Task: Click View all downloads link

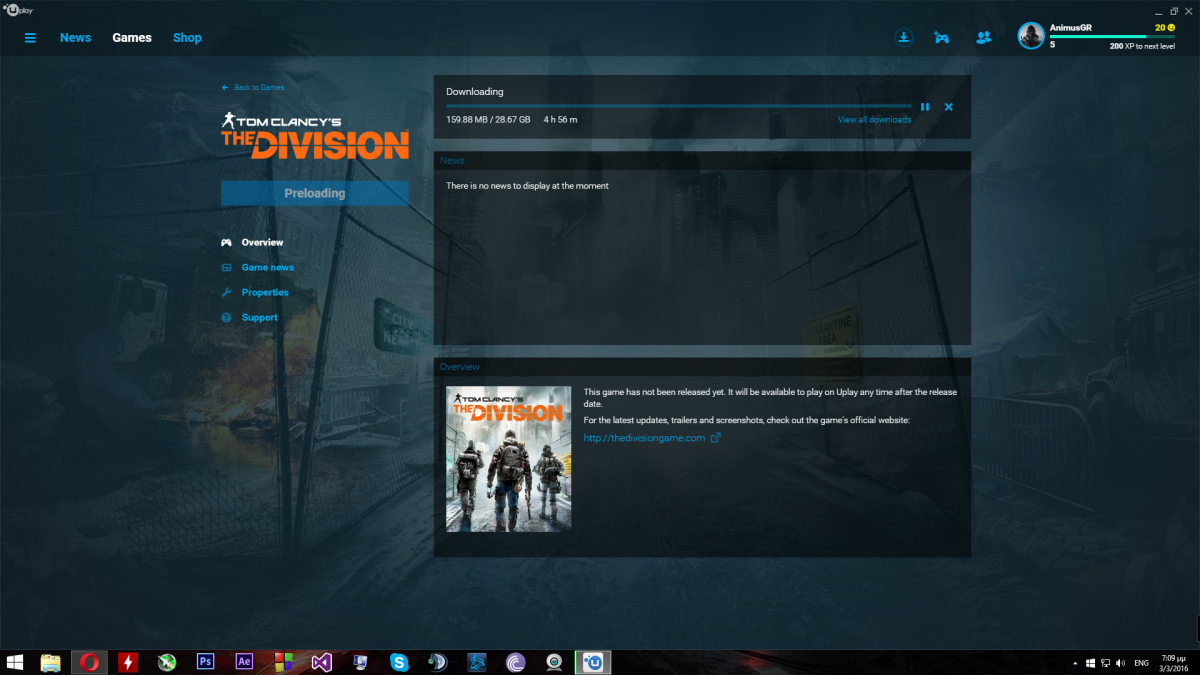Action: [x=874, y=120]
